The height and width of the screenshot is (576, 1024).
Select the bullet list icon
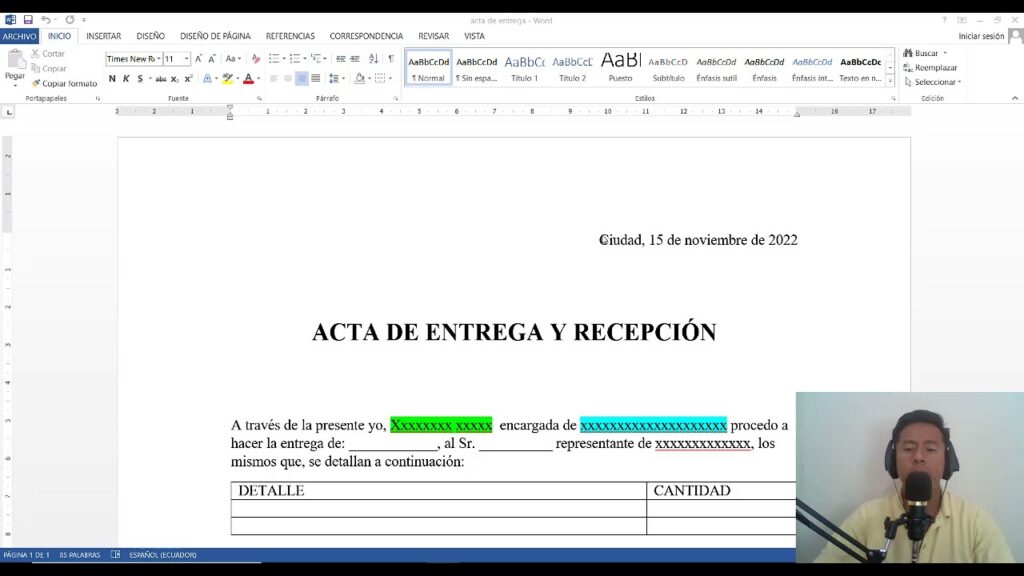tap(273, 59)
